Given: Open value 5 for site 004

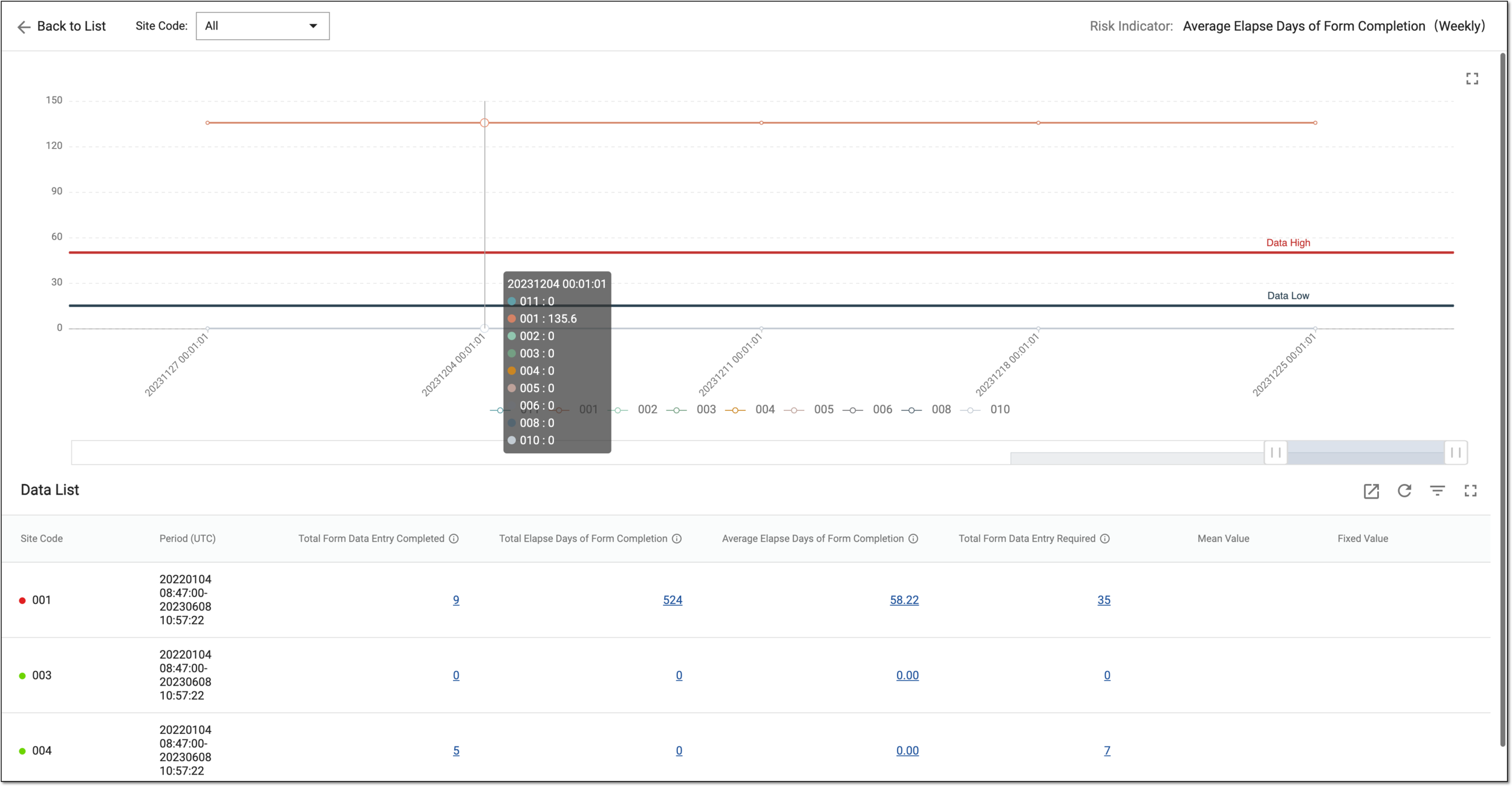Looking at the screenshot, I should 456,751.
